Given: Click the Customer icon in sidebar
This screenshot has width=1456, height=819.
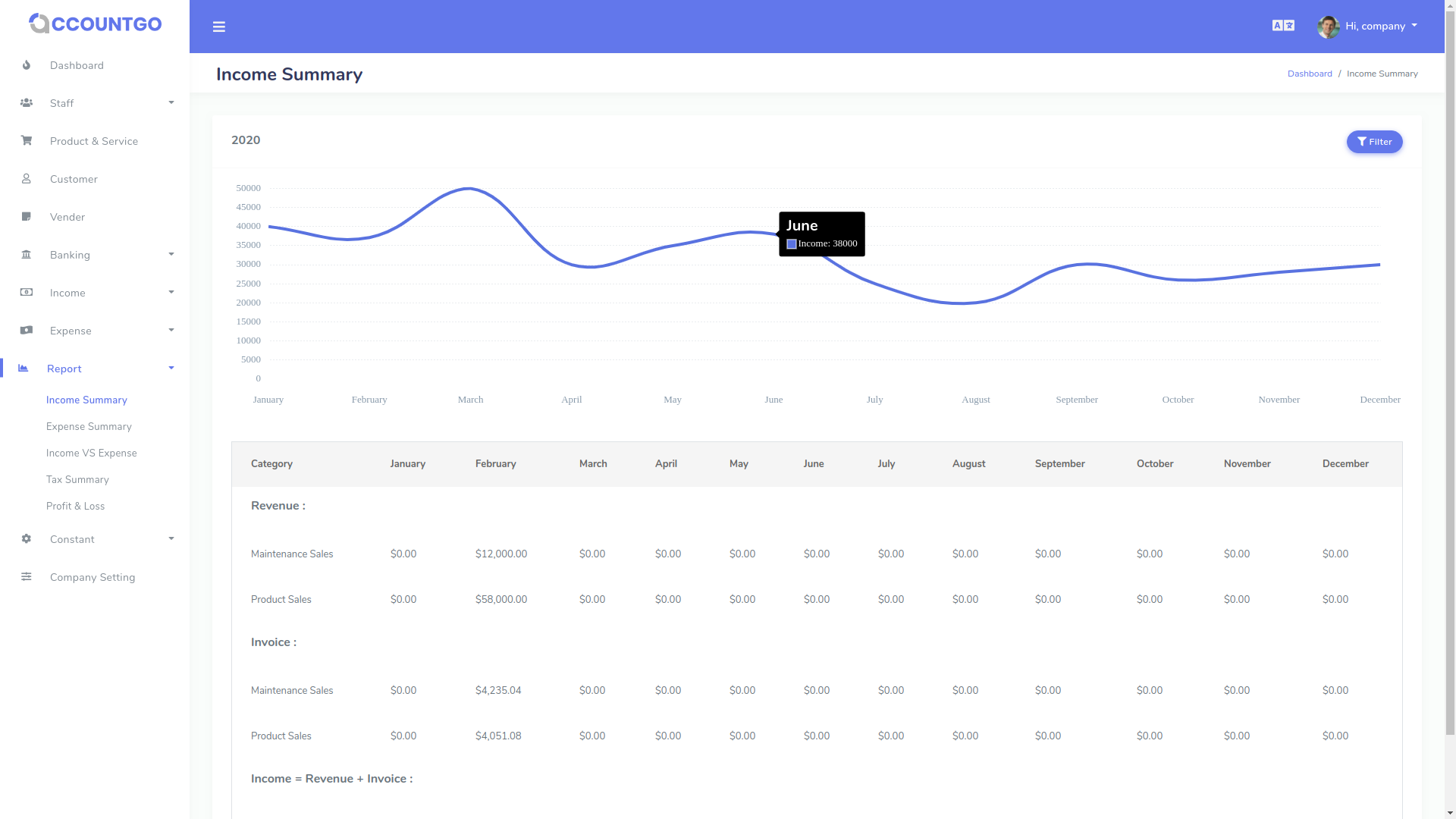Looking at the screenshot, I should pyautogui.click(x=27, y=179).
